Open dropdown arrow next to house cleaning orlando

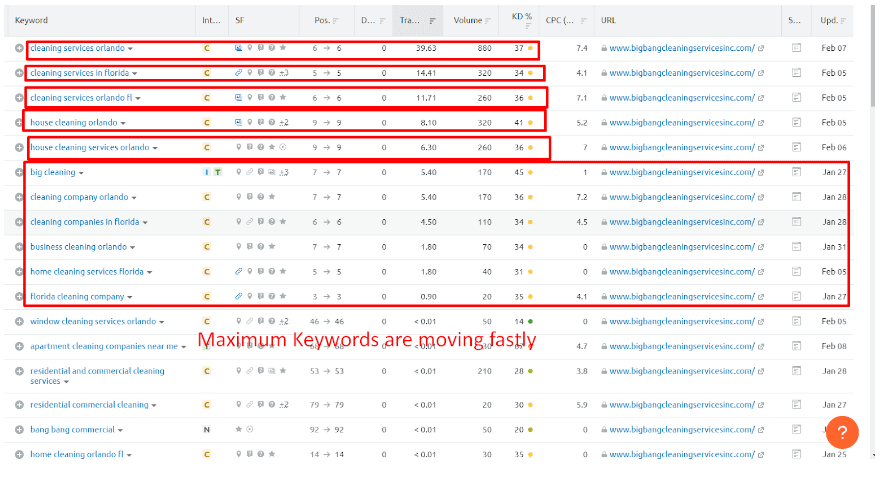(x=123, y=123)
